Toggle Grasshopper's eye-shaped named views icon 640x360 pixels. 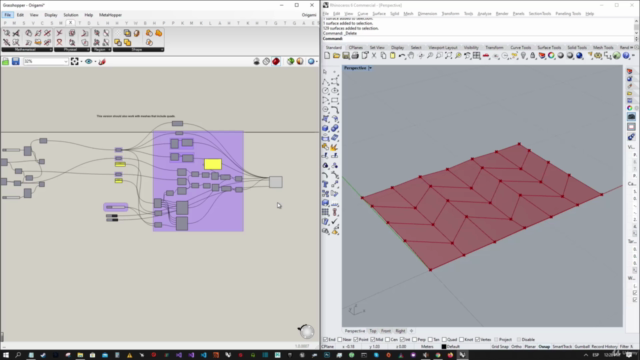coord(89,61)
